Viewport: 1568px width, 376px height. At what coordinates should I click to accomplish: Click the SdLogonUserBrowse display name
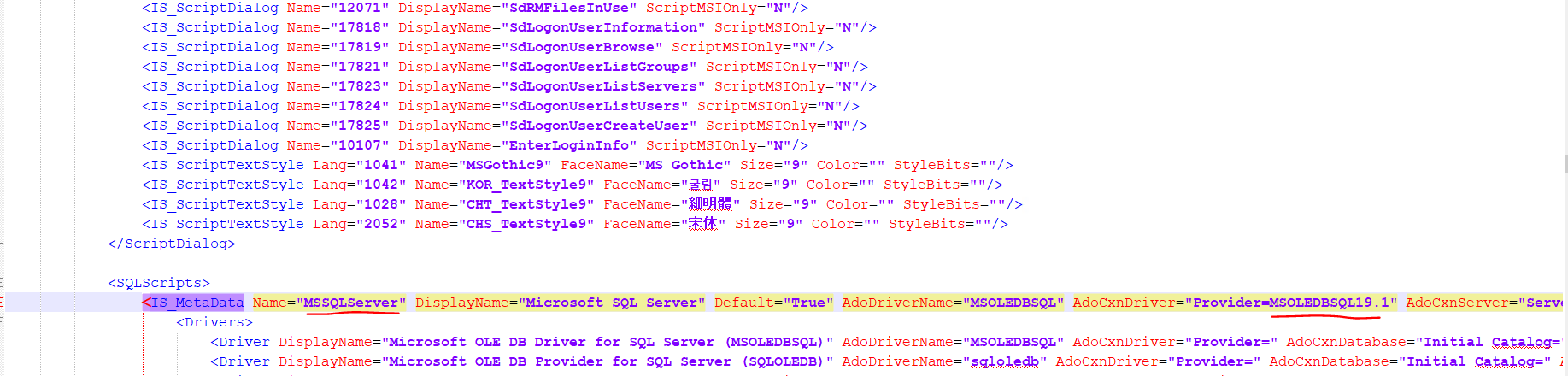coord(581,47)
